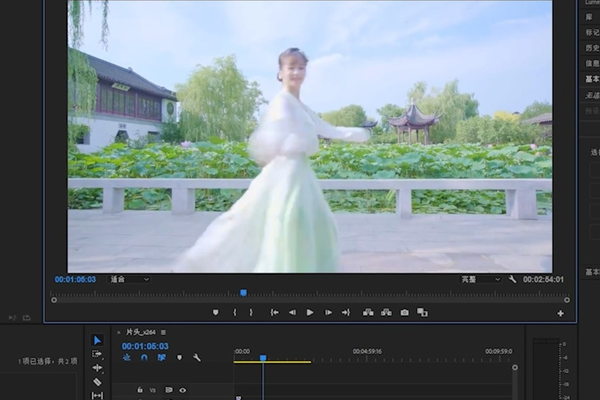Toggle Snap in the timeline
The width and height of the screenshot is (600, 400).
[144, 358]
